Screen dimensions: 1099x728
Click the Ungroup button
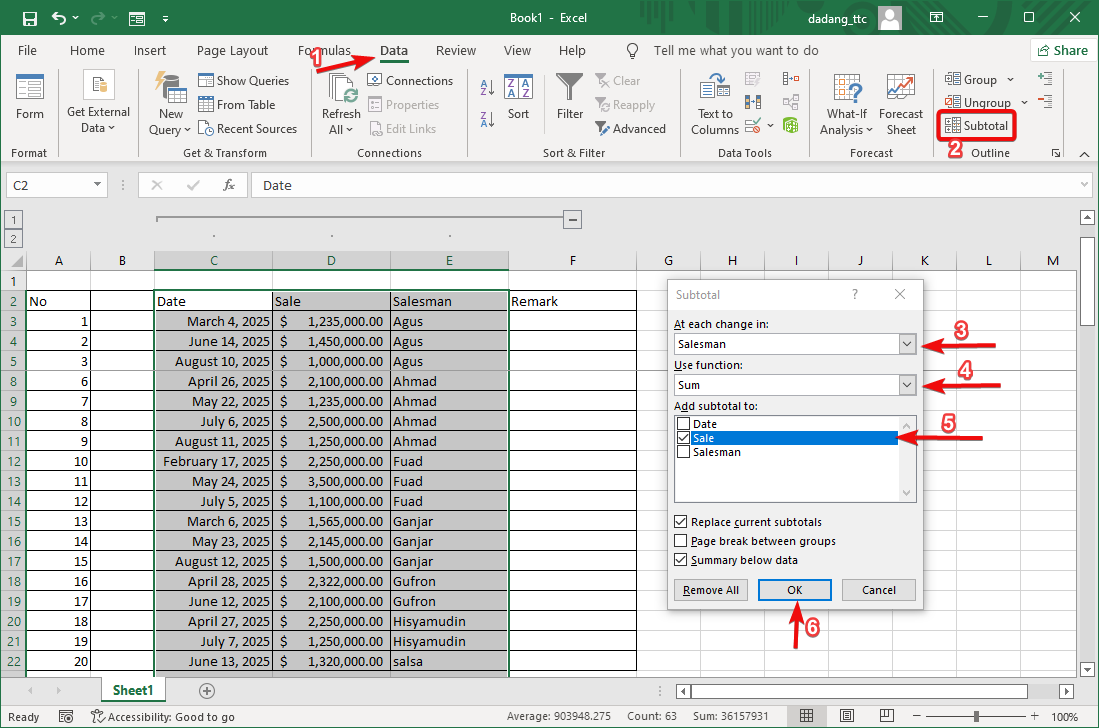coord(977,102)
